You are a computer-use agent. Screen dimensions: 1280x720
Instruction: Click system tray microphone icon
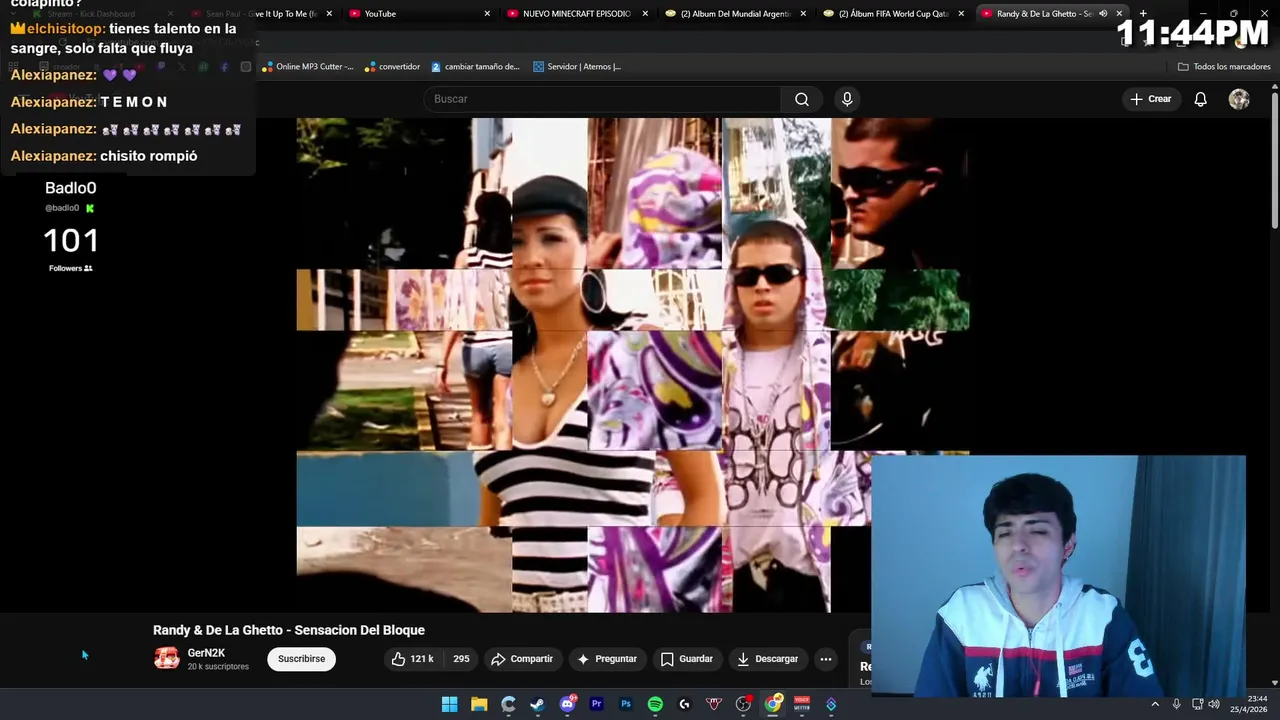pyautogui.click(x=1176, y=704)
